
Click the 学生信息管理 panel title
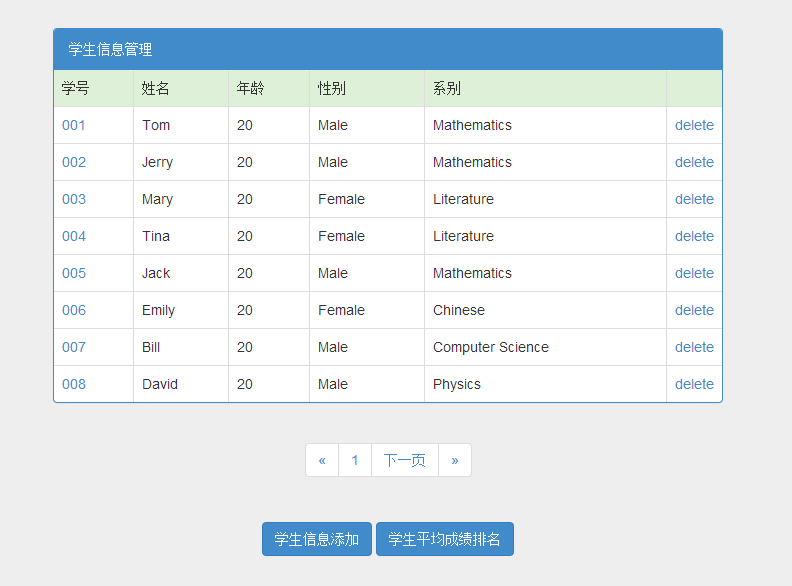[x=110, y=50]
